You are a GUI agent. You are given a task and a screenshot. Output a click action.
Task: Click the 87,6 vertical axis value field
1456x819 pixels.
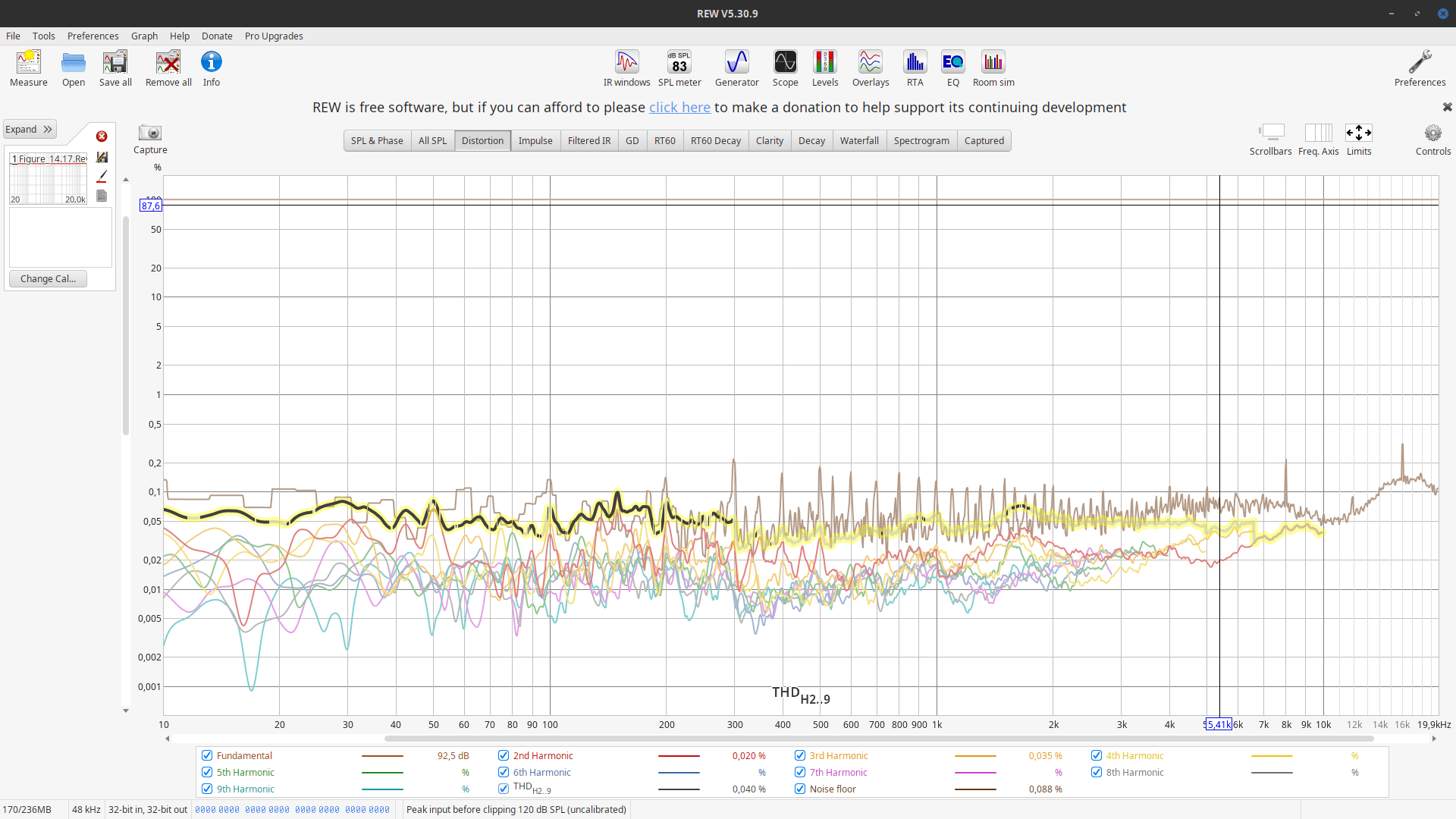click(x=150, y=206)
